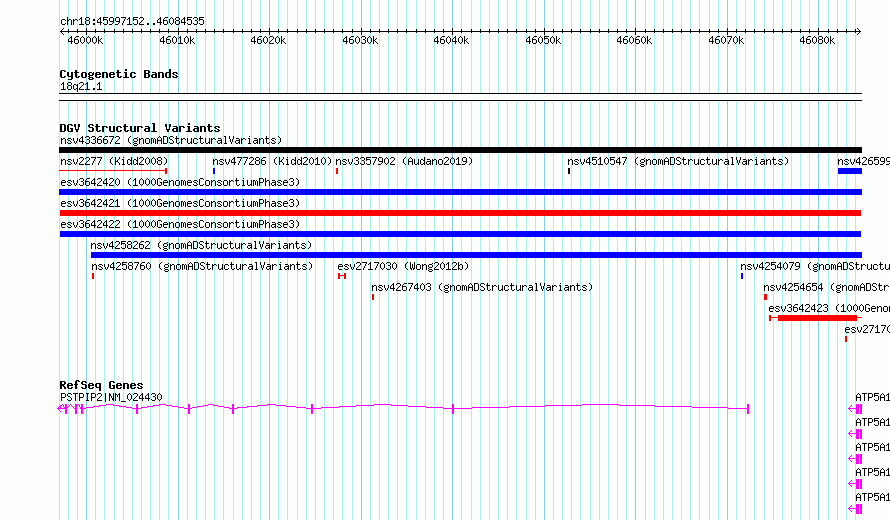The width and height of the screenshot is (890, 520).
Task: Open variant esv3642420 label
Action: 180,182
